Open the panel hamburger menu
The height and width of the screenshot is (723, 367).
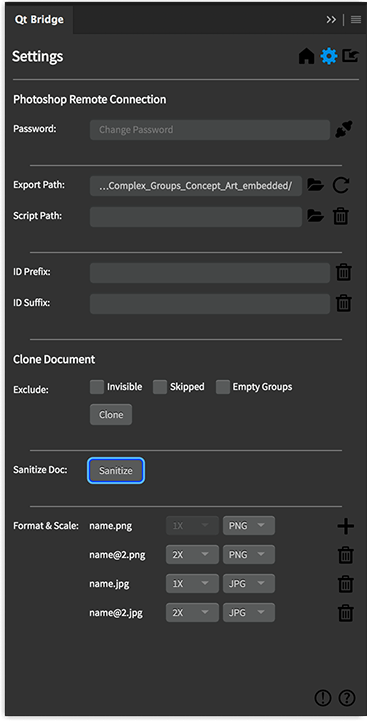click(x=355, y=20)
